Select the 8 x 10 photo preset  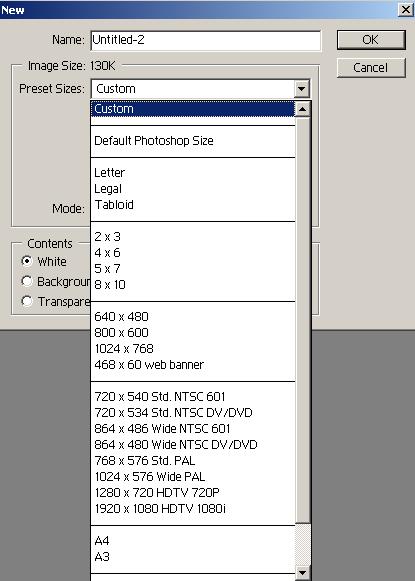click(193, 285)
